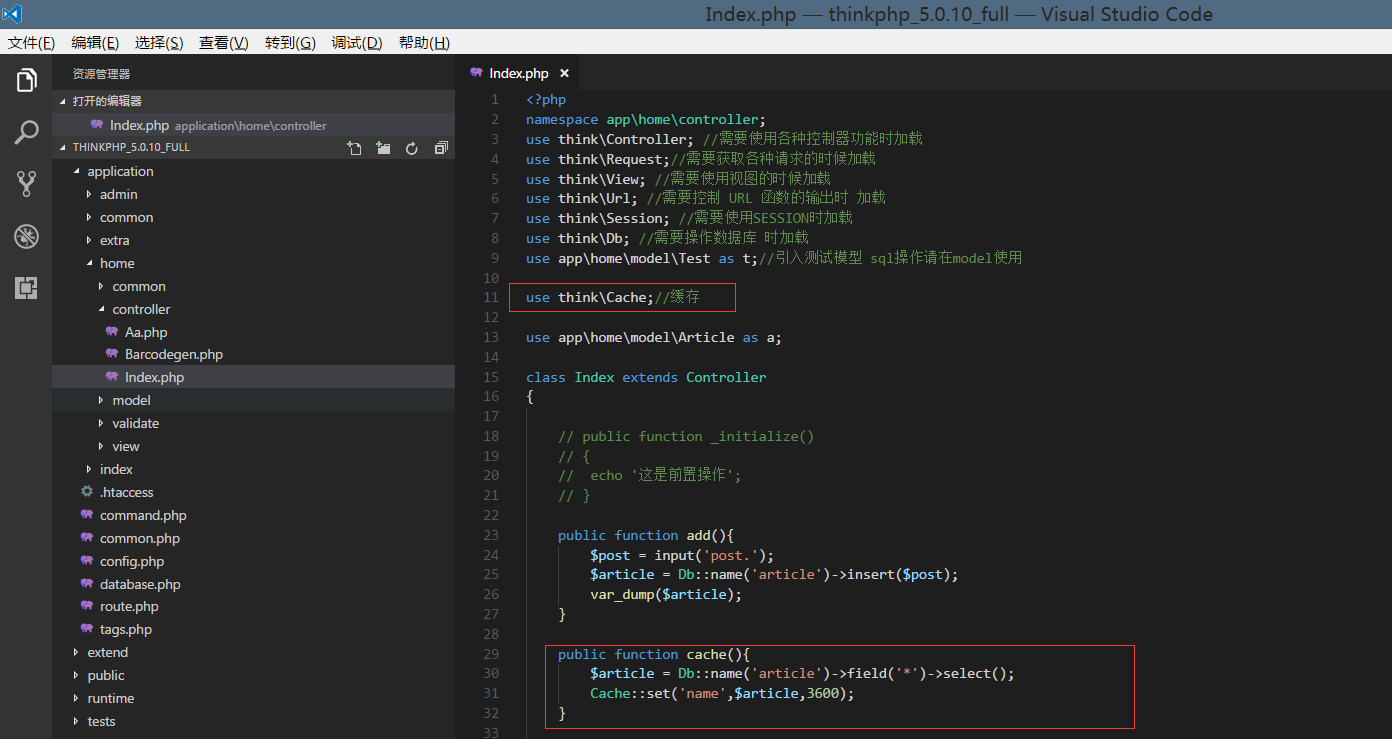The width and height of the screenshot is (1392, 739).
Task: Click the 'namespace app\home\controller;' line
Action: tap(646, 119)
